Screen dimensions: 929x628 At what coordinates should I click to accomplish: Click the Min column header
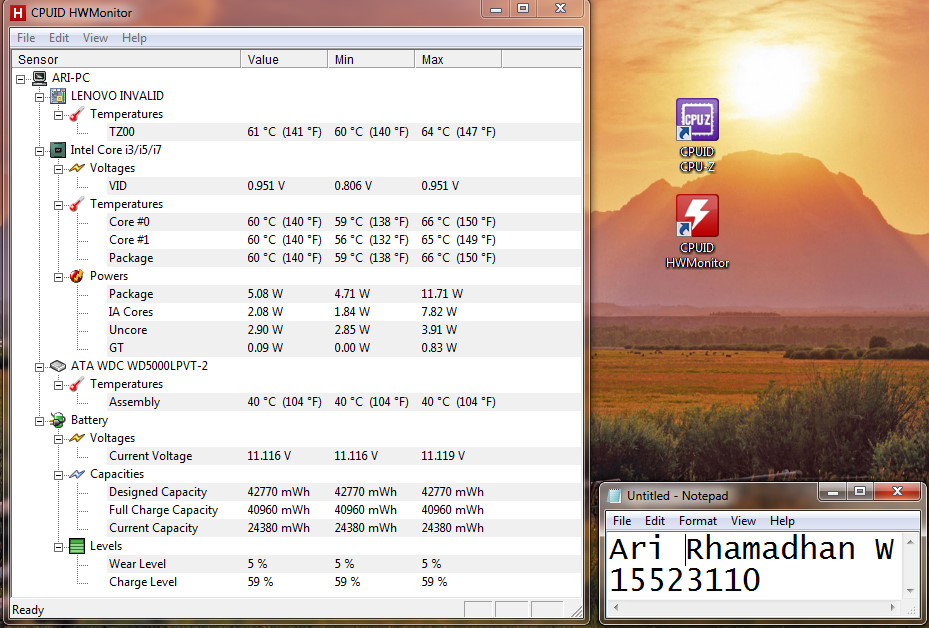(x=371, y=59)
